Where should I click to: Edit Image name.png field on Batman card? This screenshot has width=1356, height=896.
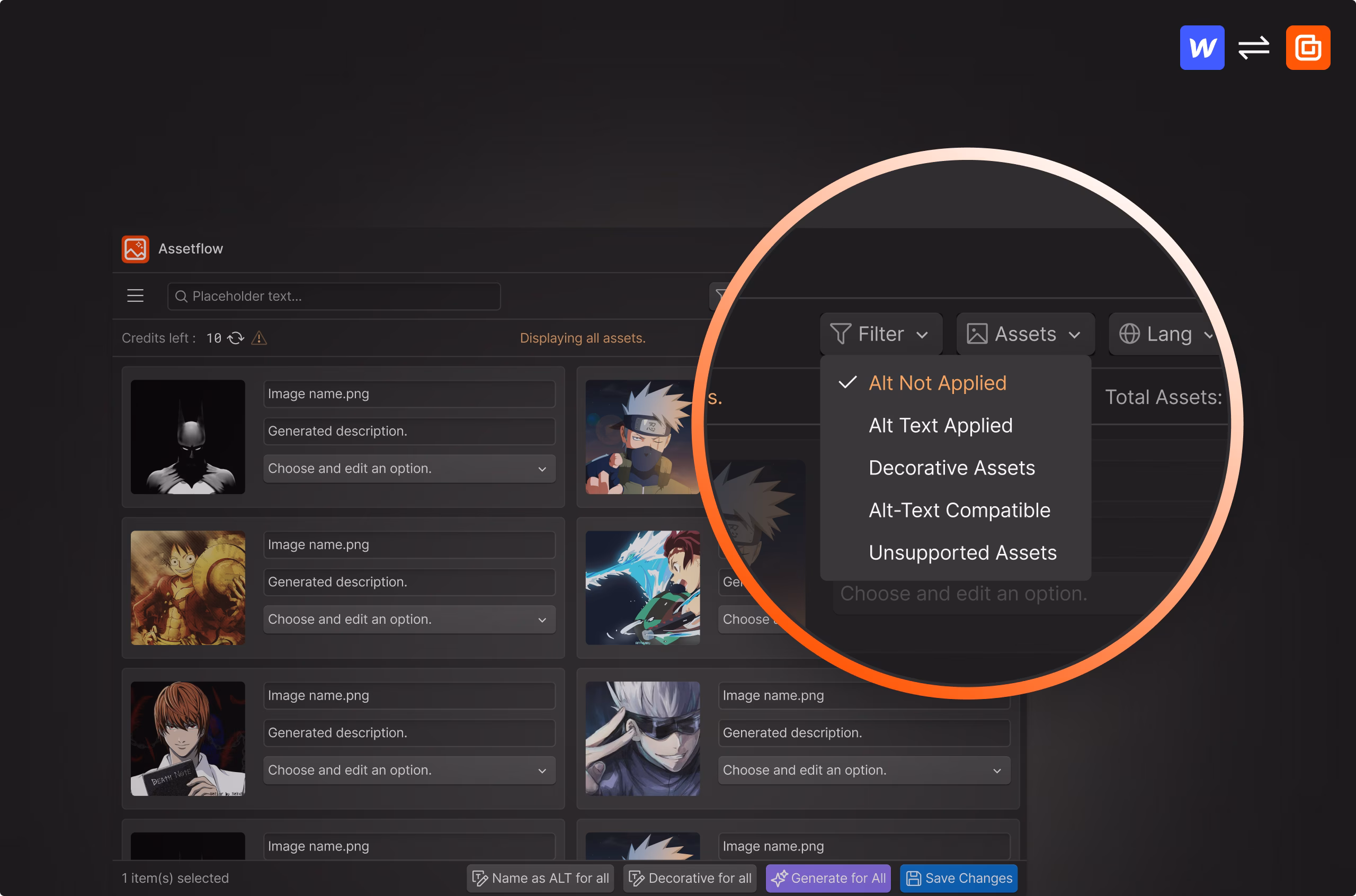409,393
